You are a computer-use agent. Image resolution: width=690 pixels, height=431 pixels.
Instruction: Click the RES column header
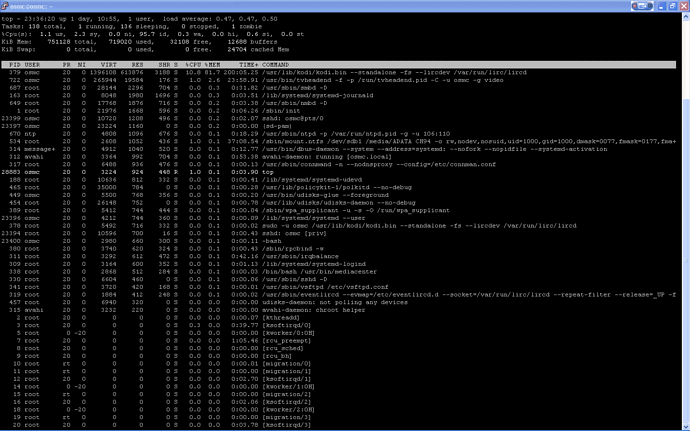point(137,65)
